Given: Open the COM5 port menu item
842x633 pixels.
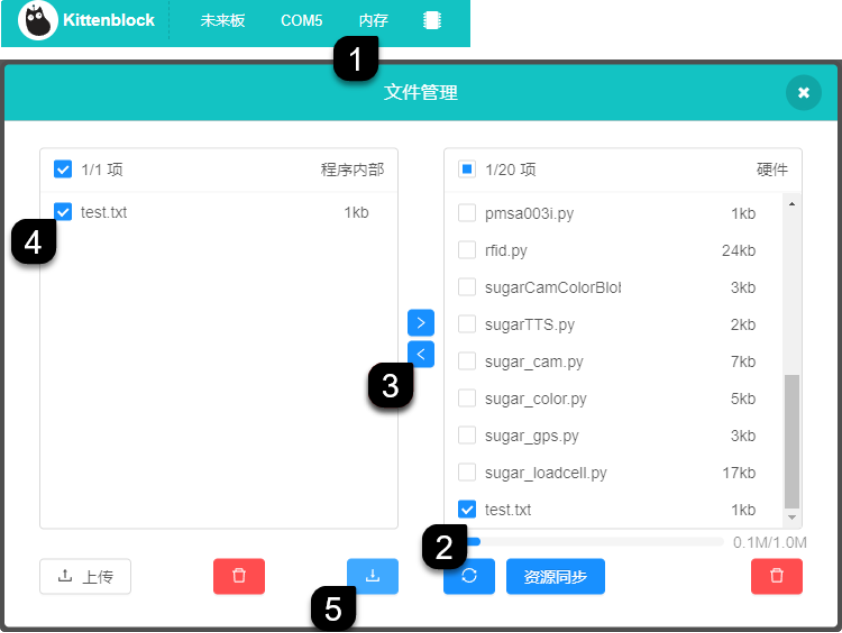Looking at the screenshot, I should (x=302, y=20).
